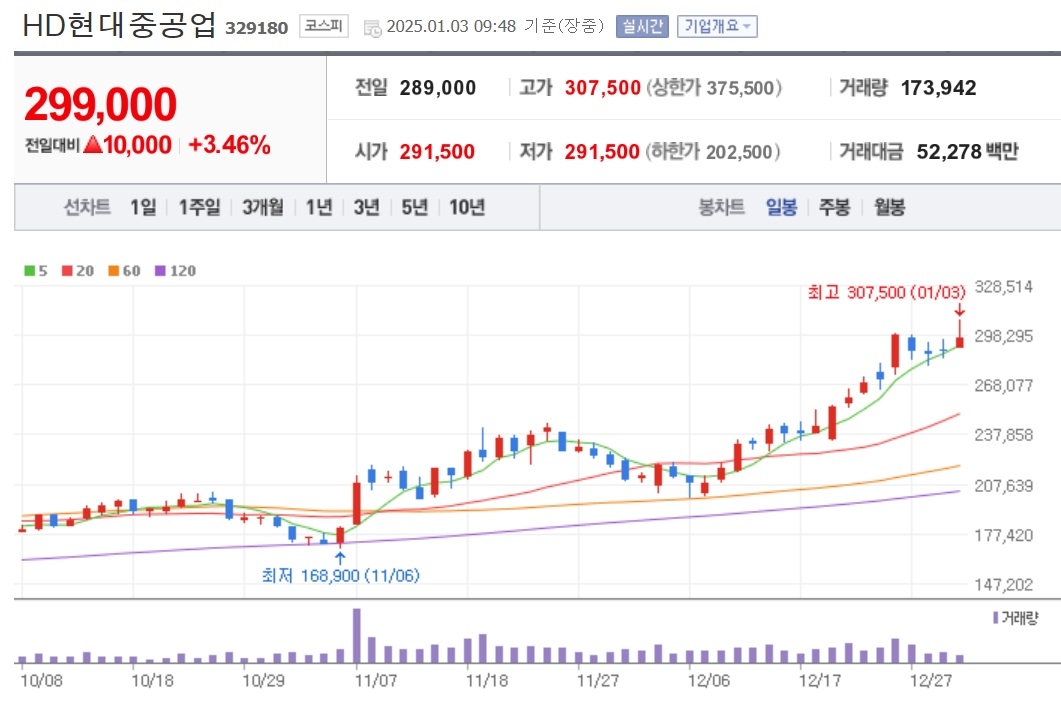
Task: Click the 11/07 date on the axis
Action: pos(376,680)
